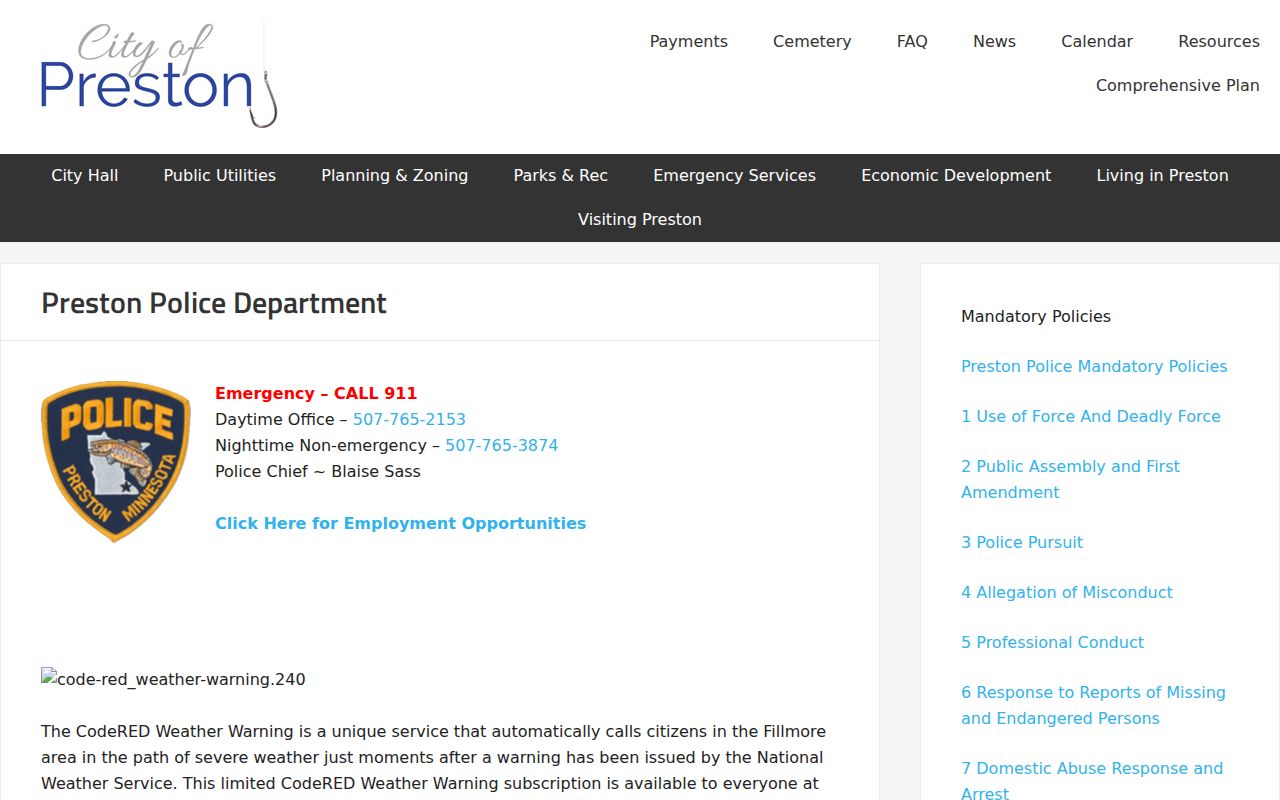Screen dimensions: 1280x800
Task: View policy 5 Professional Conduct
Action: pyautogui.click(x=1052, y=642)
